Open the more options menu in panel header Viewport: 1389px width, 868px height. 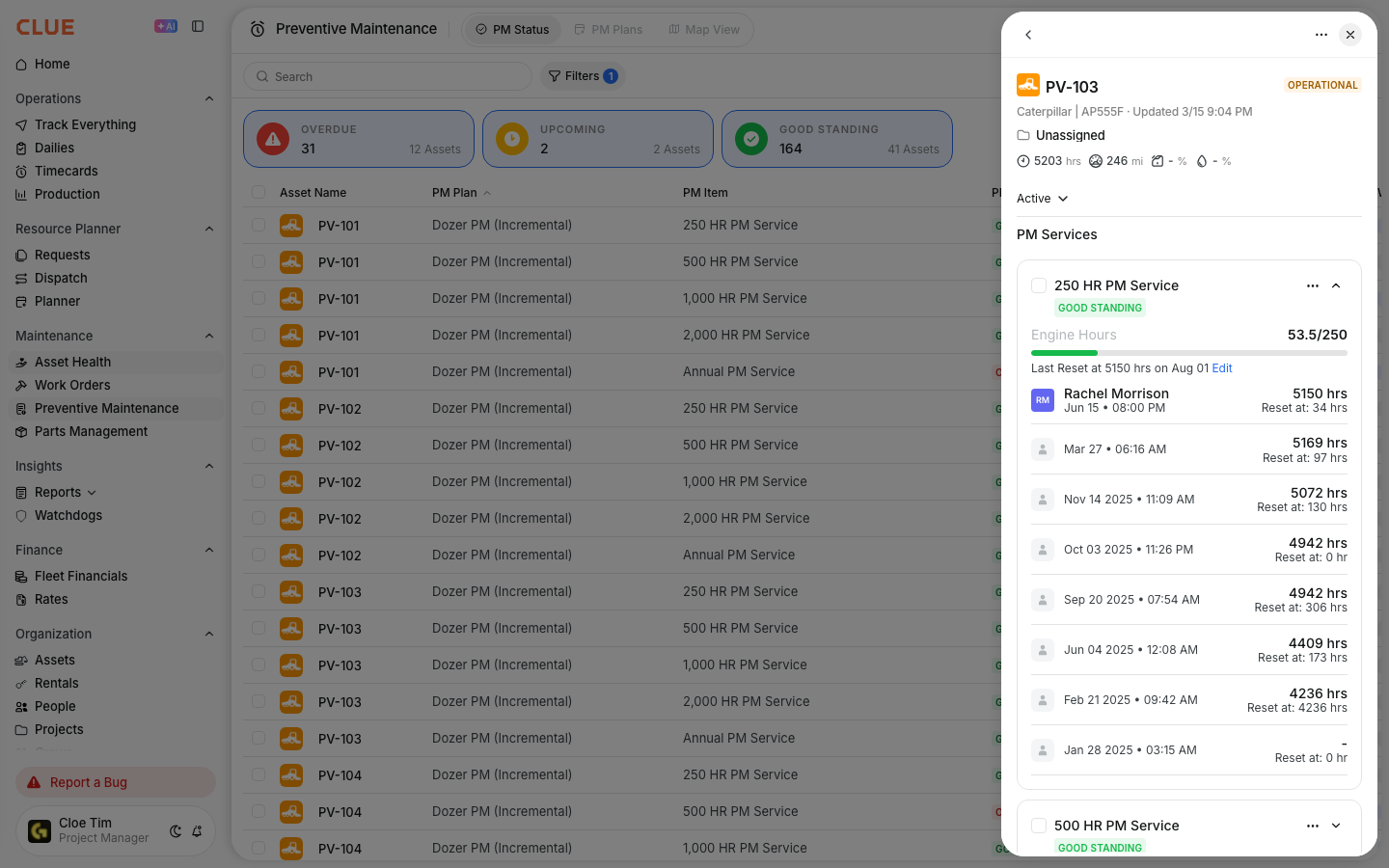tap(1321, 35)
